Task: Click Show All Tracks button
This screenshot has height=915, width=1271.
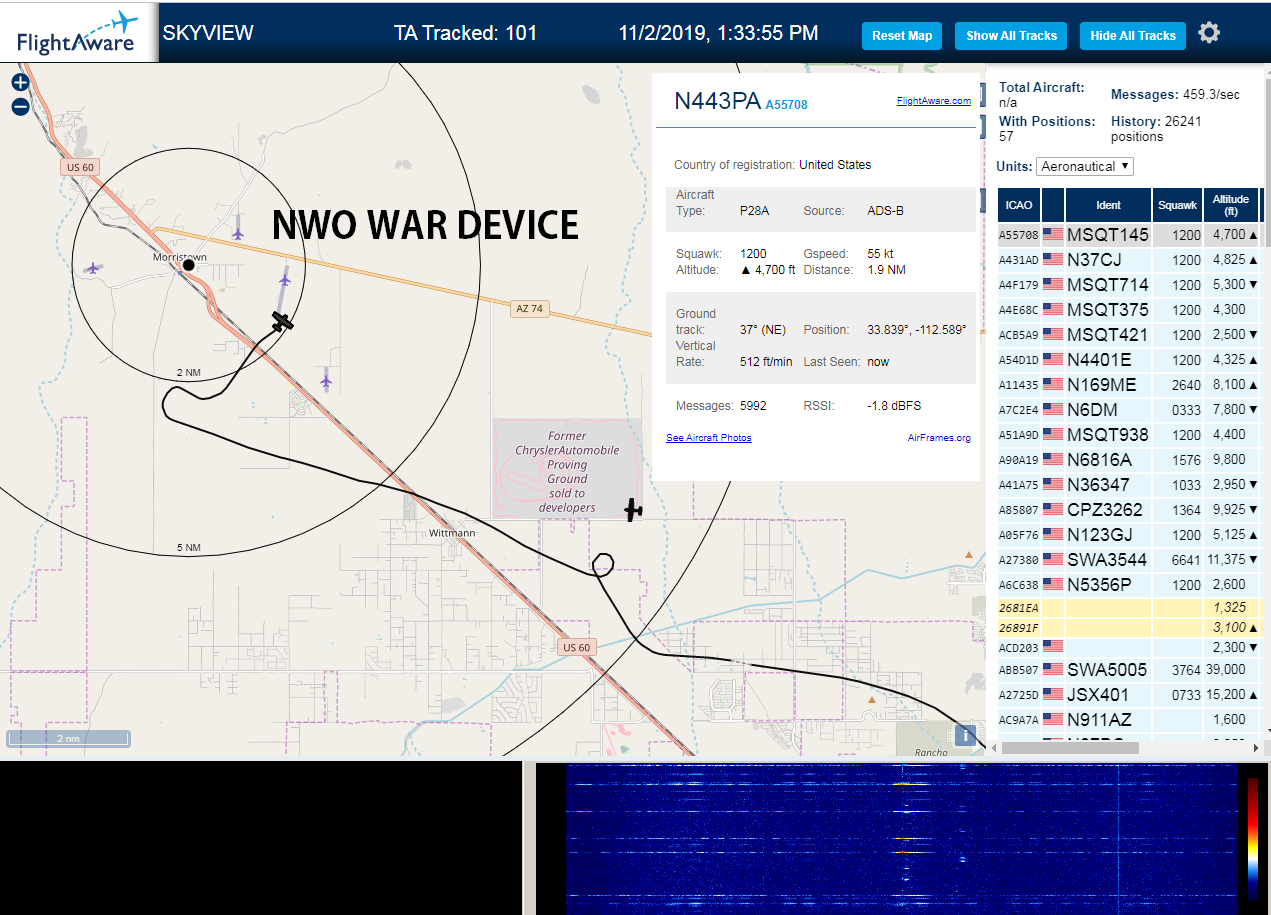Action: click(1011, 36)
